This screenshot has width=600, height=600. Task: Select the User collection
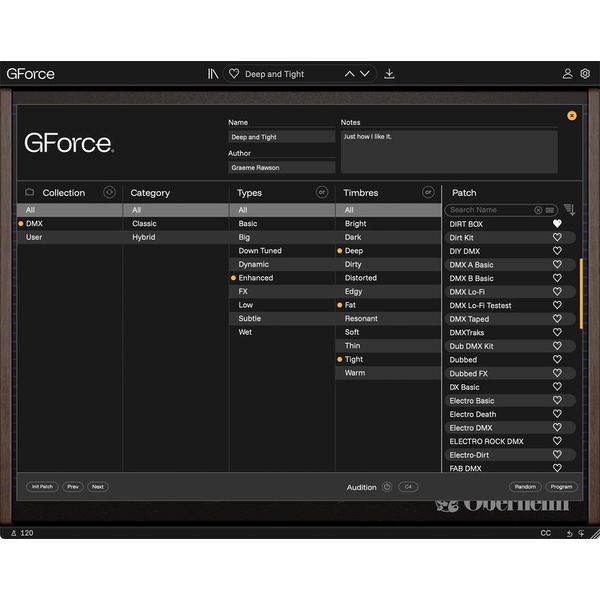[70, 237]
